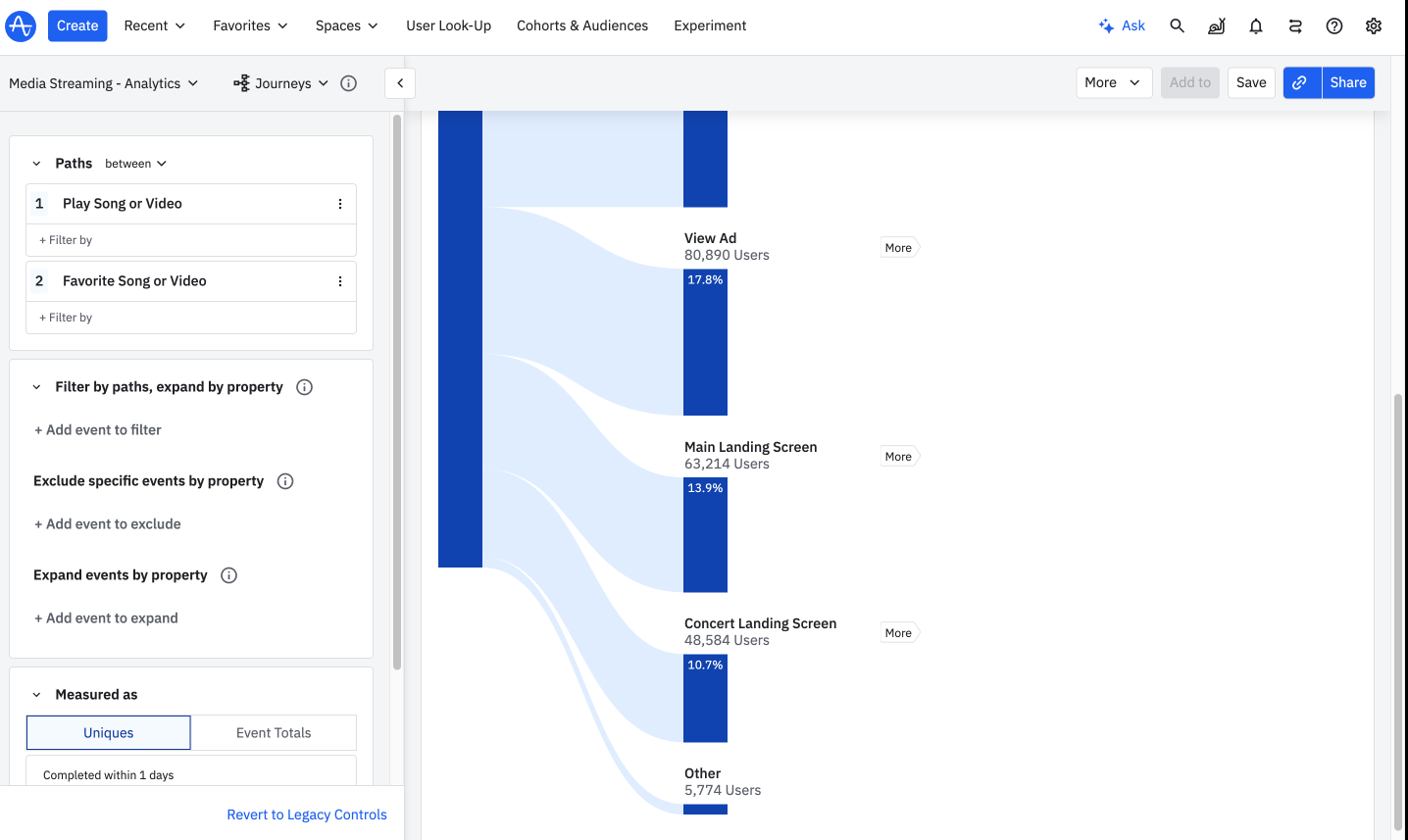Open Media Streaming - Analytics project dropdown

click(104, 83)
